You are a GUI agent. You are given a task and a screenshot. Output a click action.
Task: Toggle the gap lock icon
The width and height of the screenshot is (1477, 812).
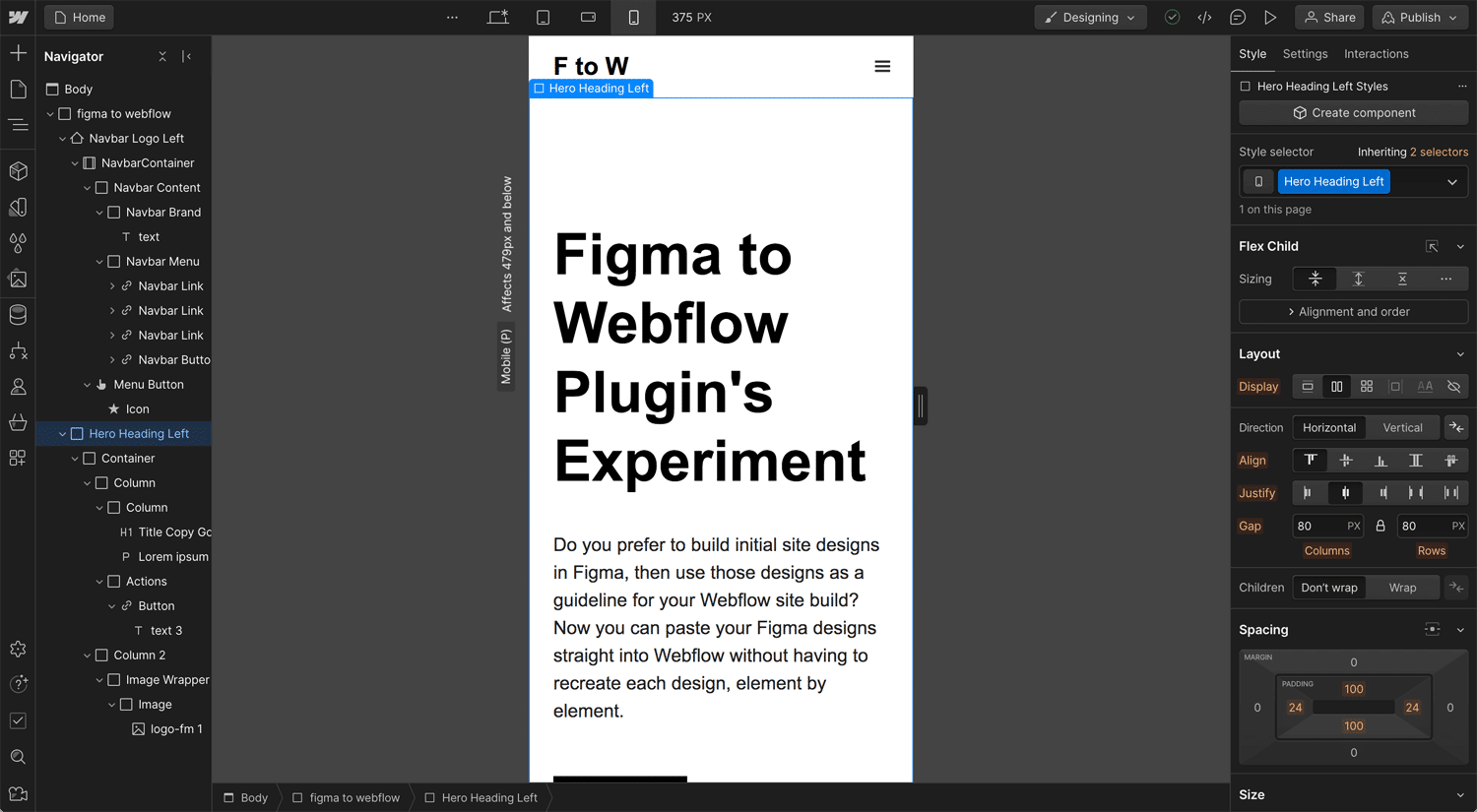tap(1381, 526)
